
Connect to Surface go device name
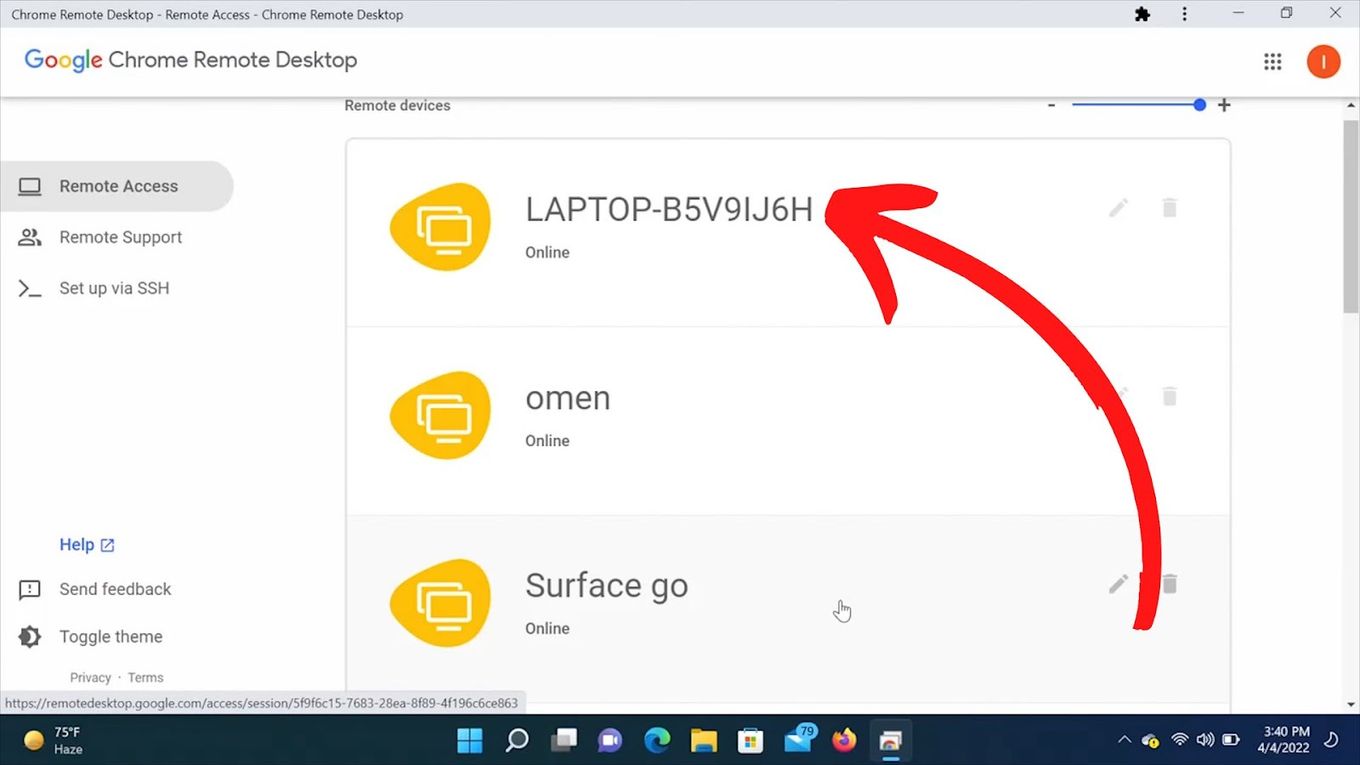coord(607,585)
